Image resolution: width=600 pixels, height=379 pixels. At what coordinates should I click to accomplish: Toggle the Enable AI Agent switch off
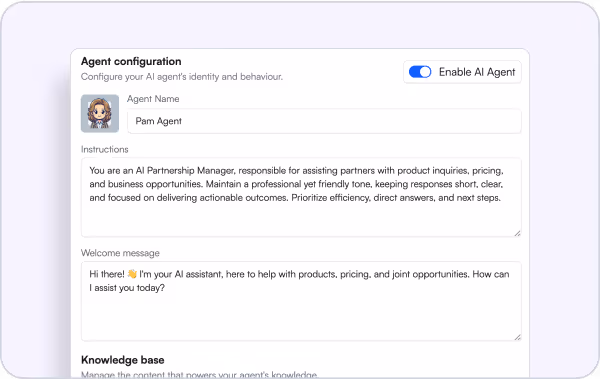coord(420,72)
